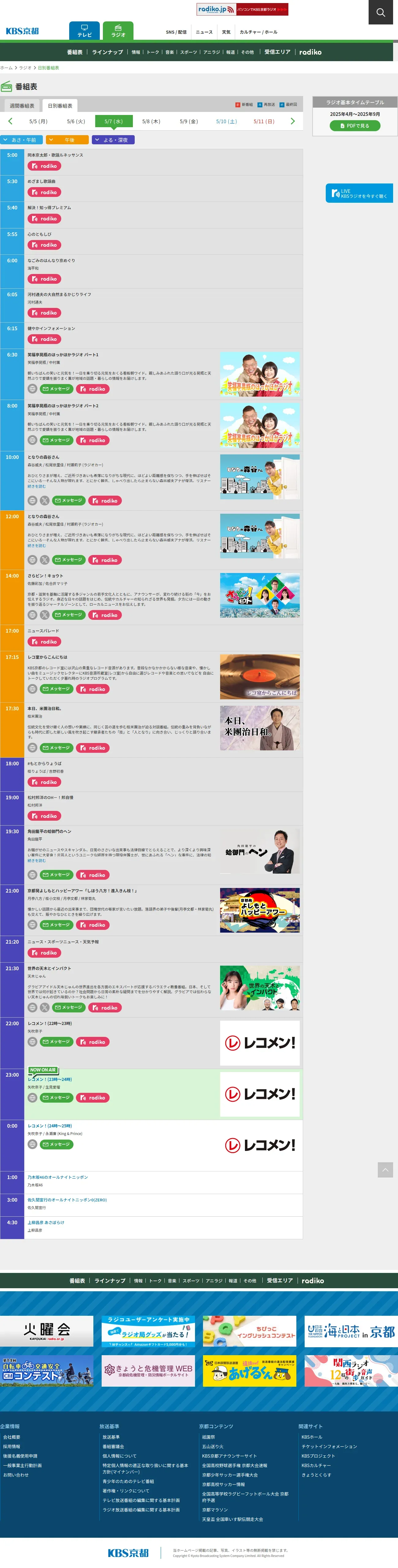
Task: Open the radiko.jp banner in the header
Action: point(242,9)
